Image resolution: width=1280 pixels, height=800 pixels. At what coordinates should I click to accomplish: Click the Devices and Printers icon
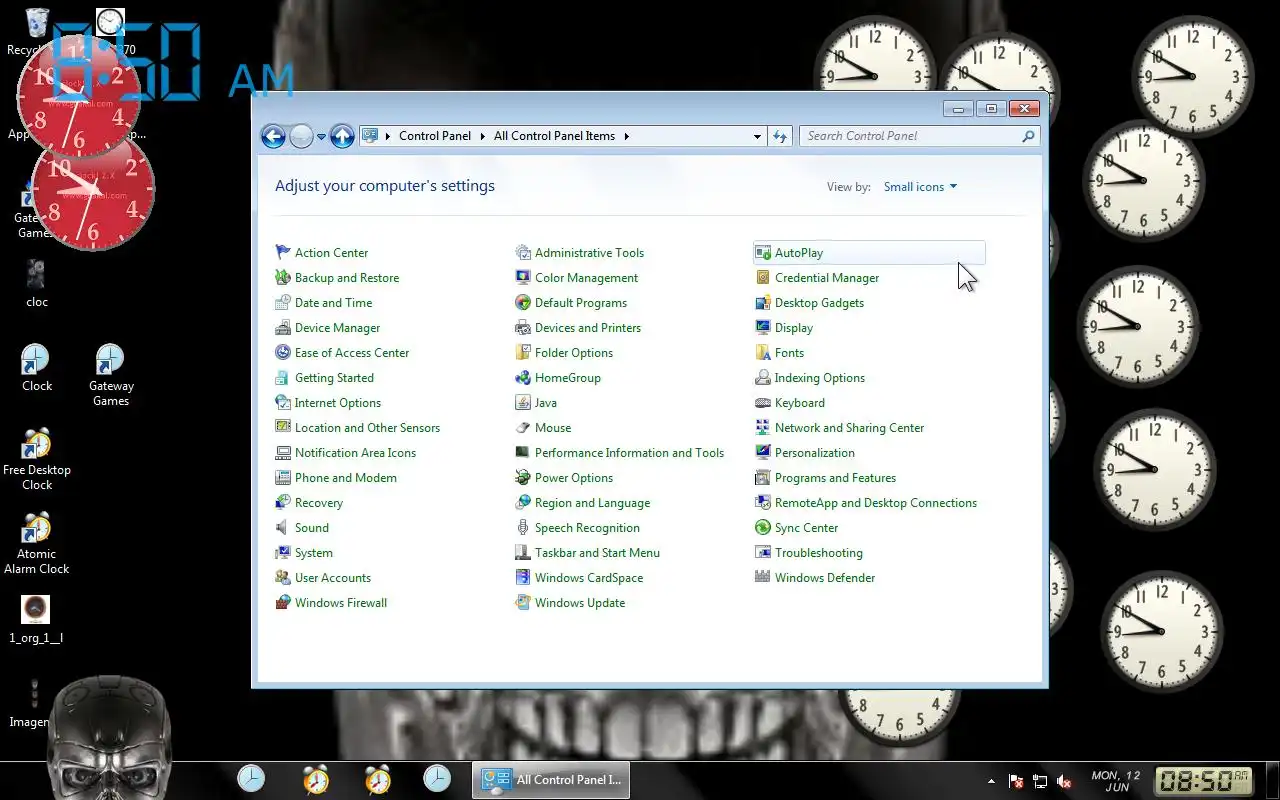[523, 328]
